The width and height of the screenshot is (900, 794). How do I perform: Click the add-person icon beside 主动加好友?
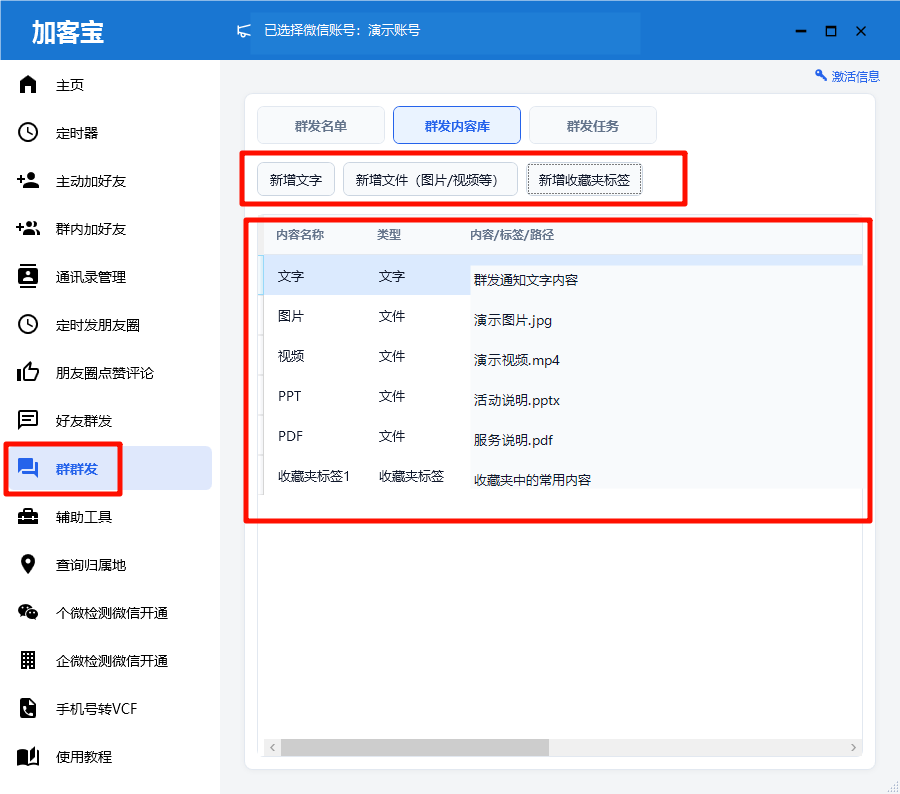[x=28, y=180]
